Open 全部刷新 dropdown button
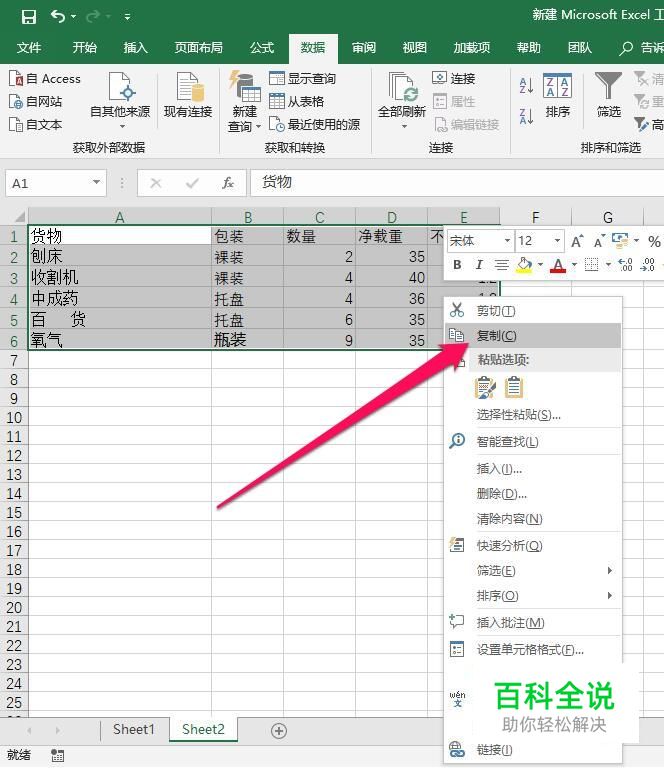 (402, 101)
